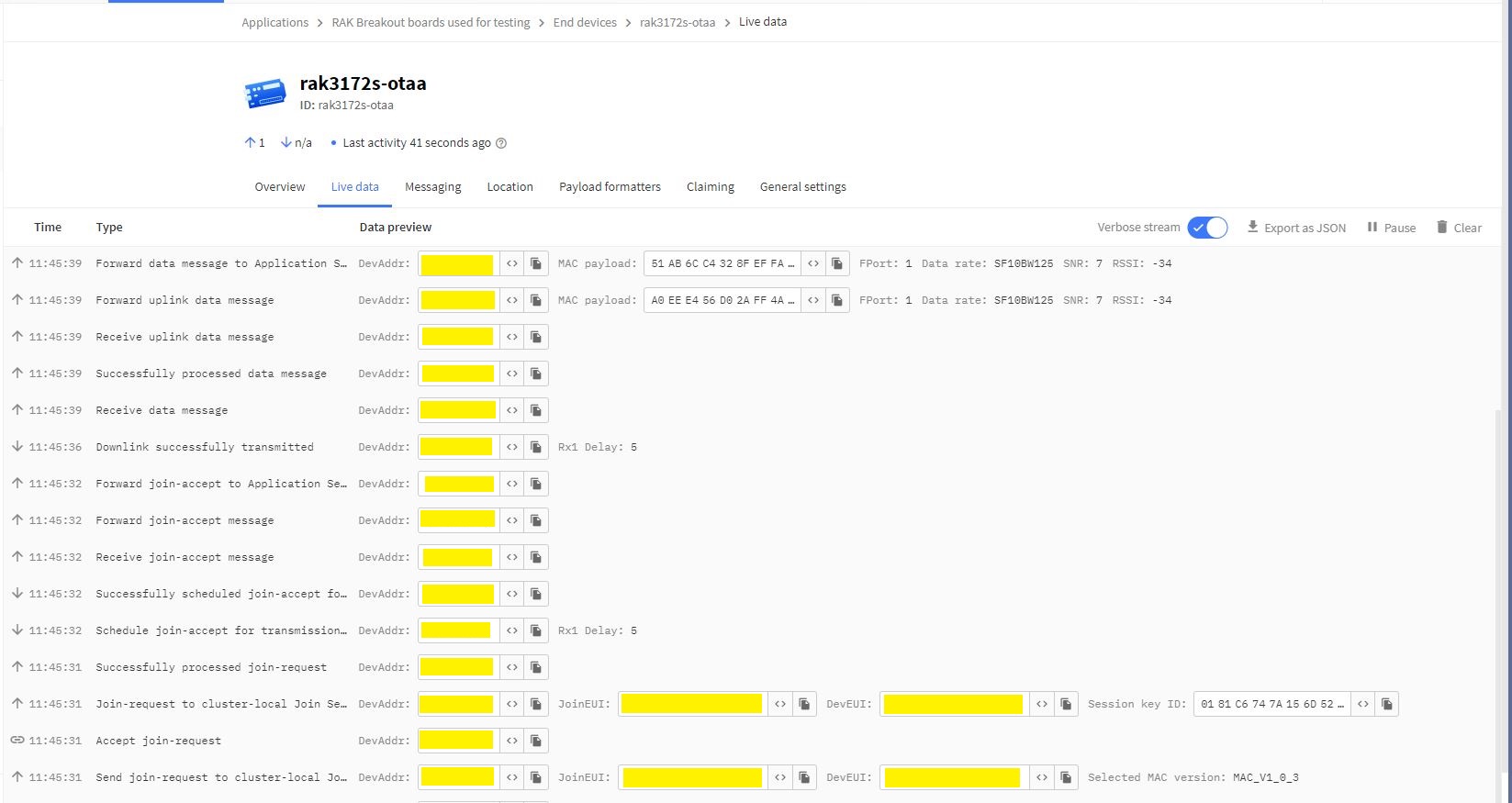Copy Session key ID value
Viewport: 1512px width, 803px height.
pos(1387,704)
